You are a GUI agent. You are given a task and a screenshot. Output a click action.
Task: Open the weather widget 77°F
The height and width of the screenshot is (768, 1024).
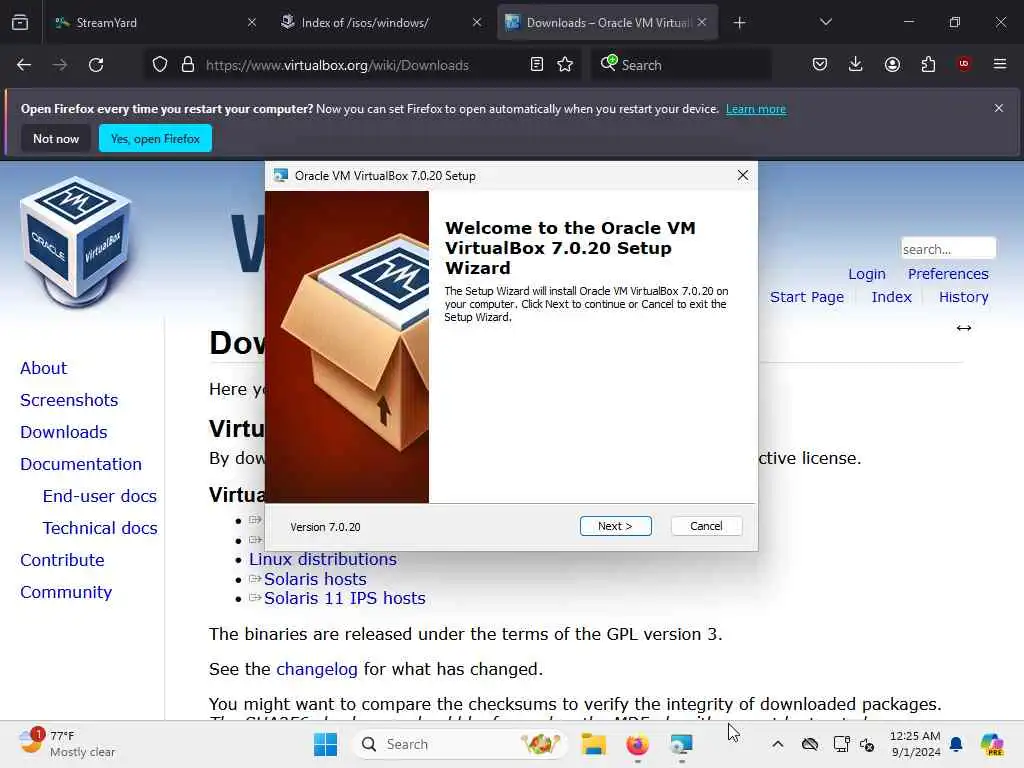[x=67, y=743]
